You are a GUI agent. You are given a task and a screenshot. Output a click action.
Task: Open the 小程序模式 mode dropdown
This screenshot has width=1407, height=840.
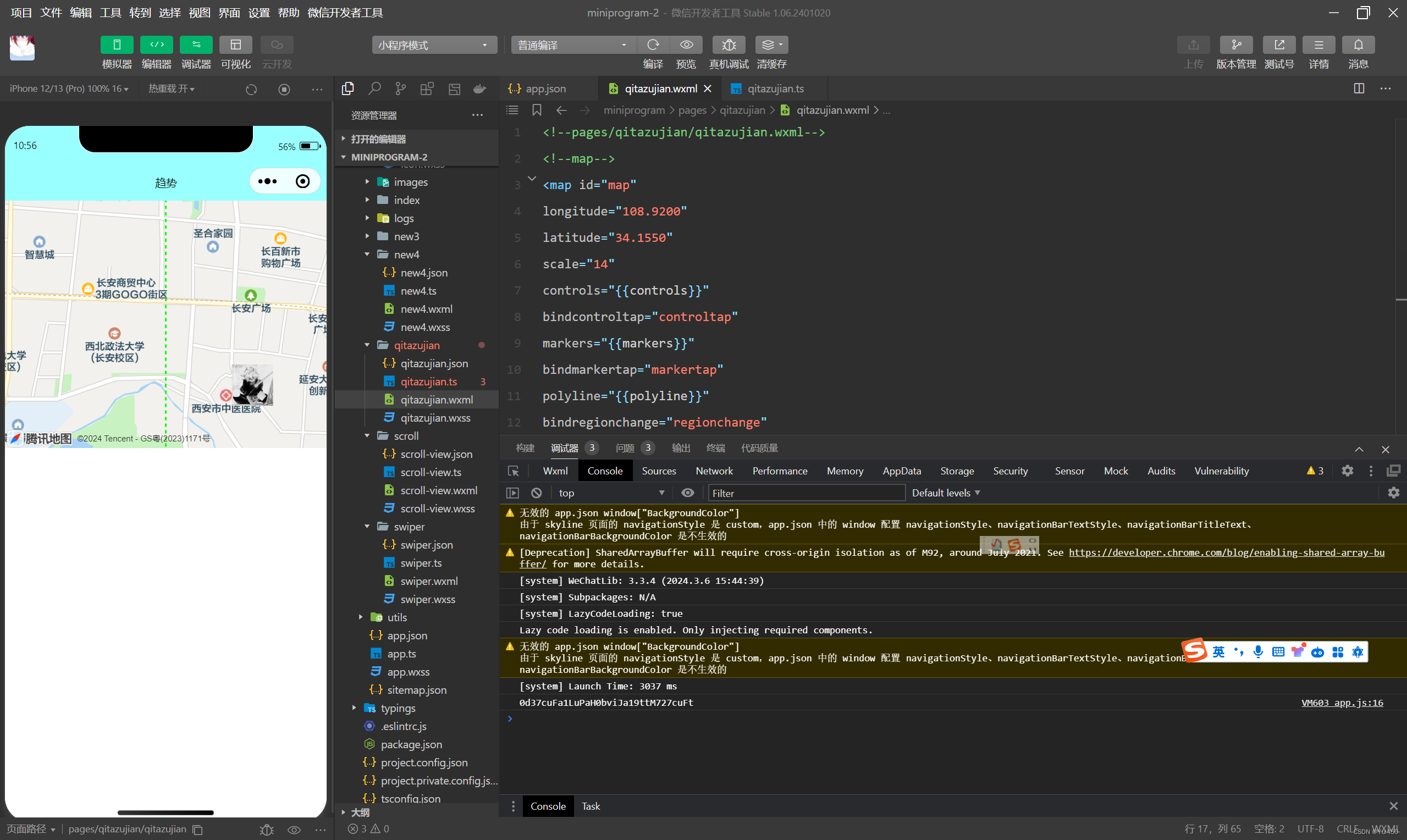(434, 45)
